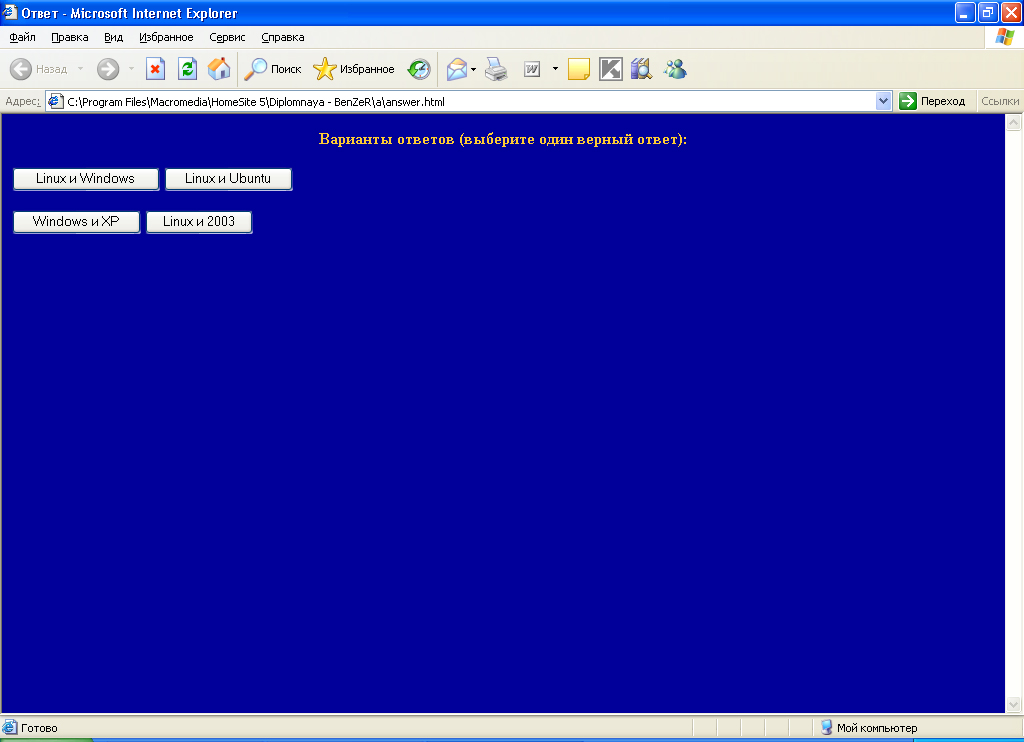The height and width of the screenshot is (742, 1024).
Task: Open Search (Поиск) magnifier button
Action: pyautogui.click(x=272, y=69)
